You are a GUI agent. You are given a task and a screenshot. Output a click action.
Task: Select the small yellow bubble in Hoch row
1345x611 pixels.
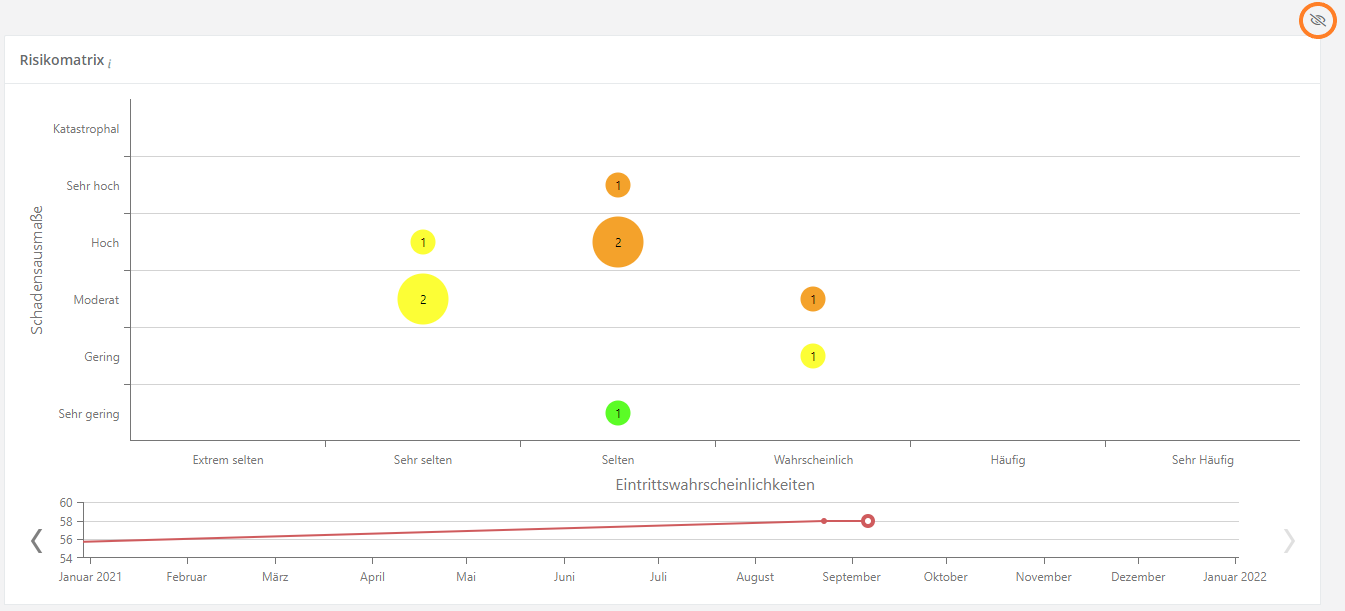423,242
